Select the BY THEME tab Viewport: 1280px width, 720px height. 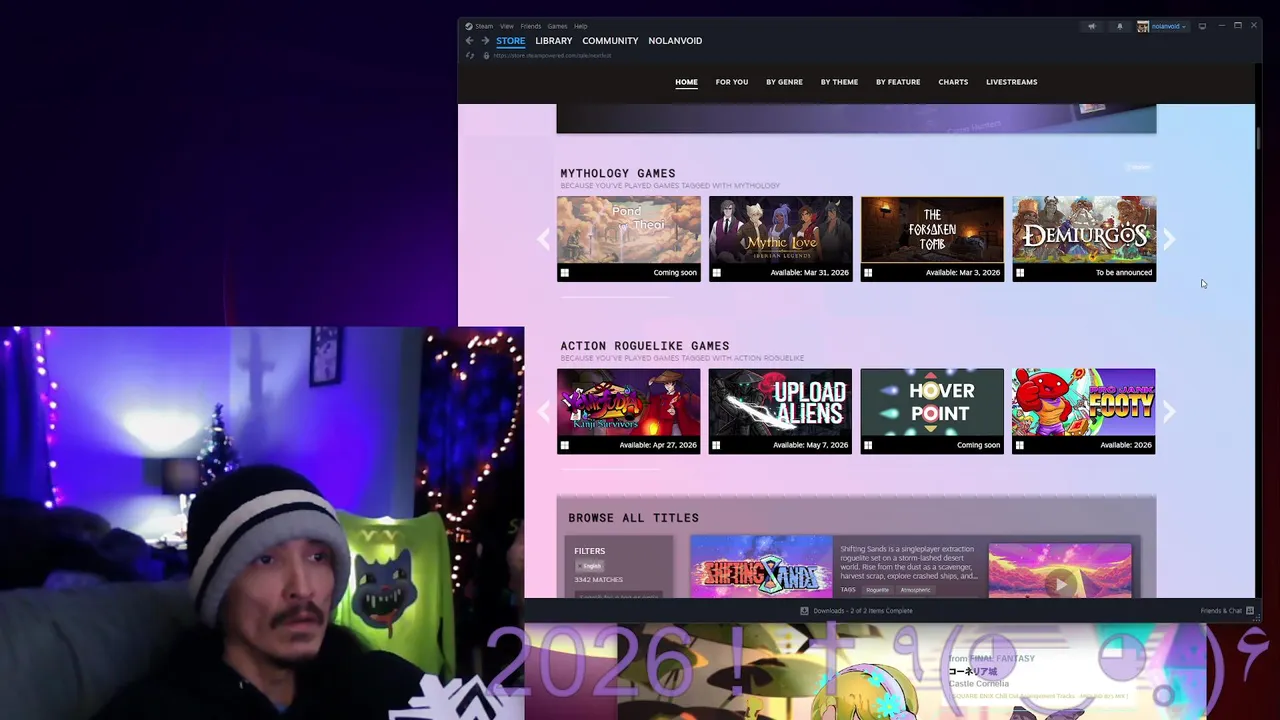pos(839,82)
